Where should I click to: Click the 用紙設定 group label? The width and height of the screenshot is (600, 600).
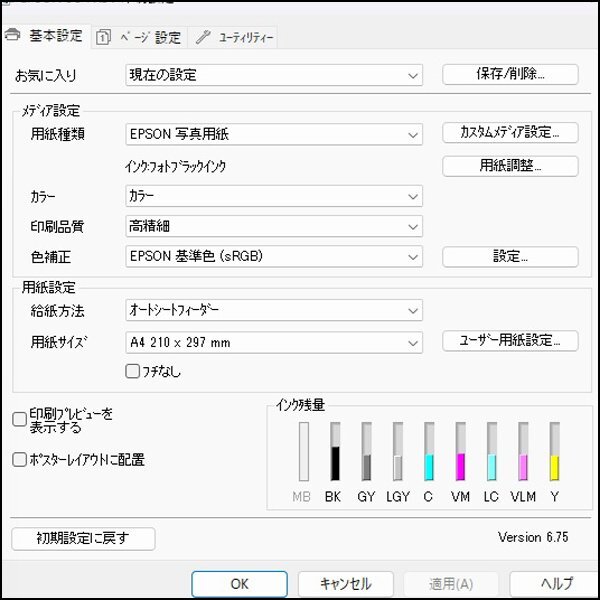tap(49, 287)
